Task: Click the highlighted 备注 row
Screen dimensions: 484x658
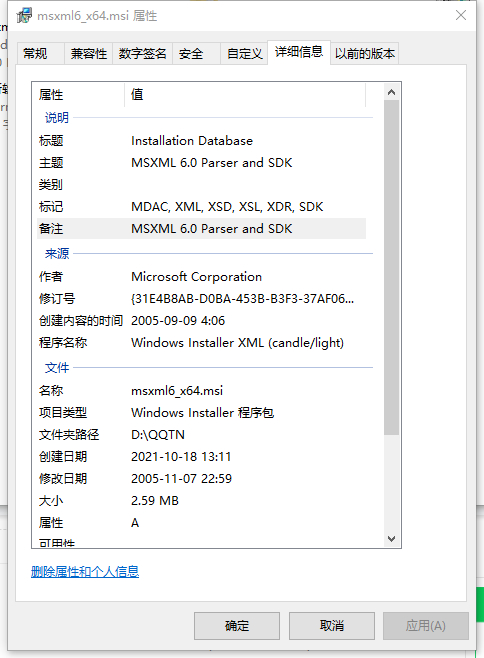Action: coord(201,229)
